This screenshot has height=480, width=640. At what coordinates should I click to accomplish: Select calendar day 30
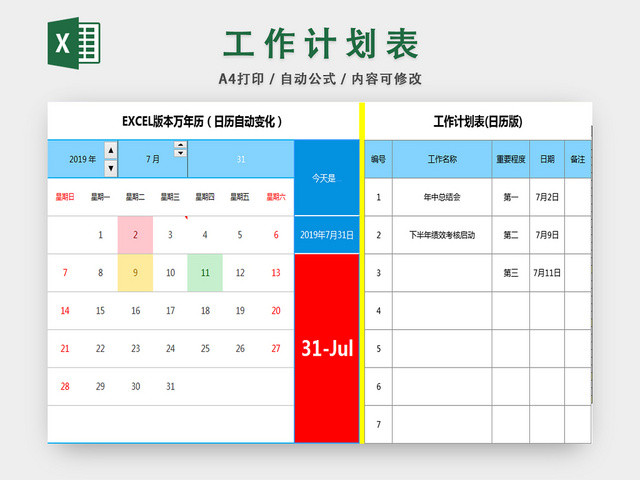click(x=135, y=387)
